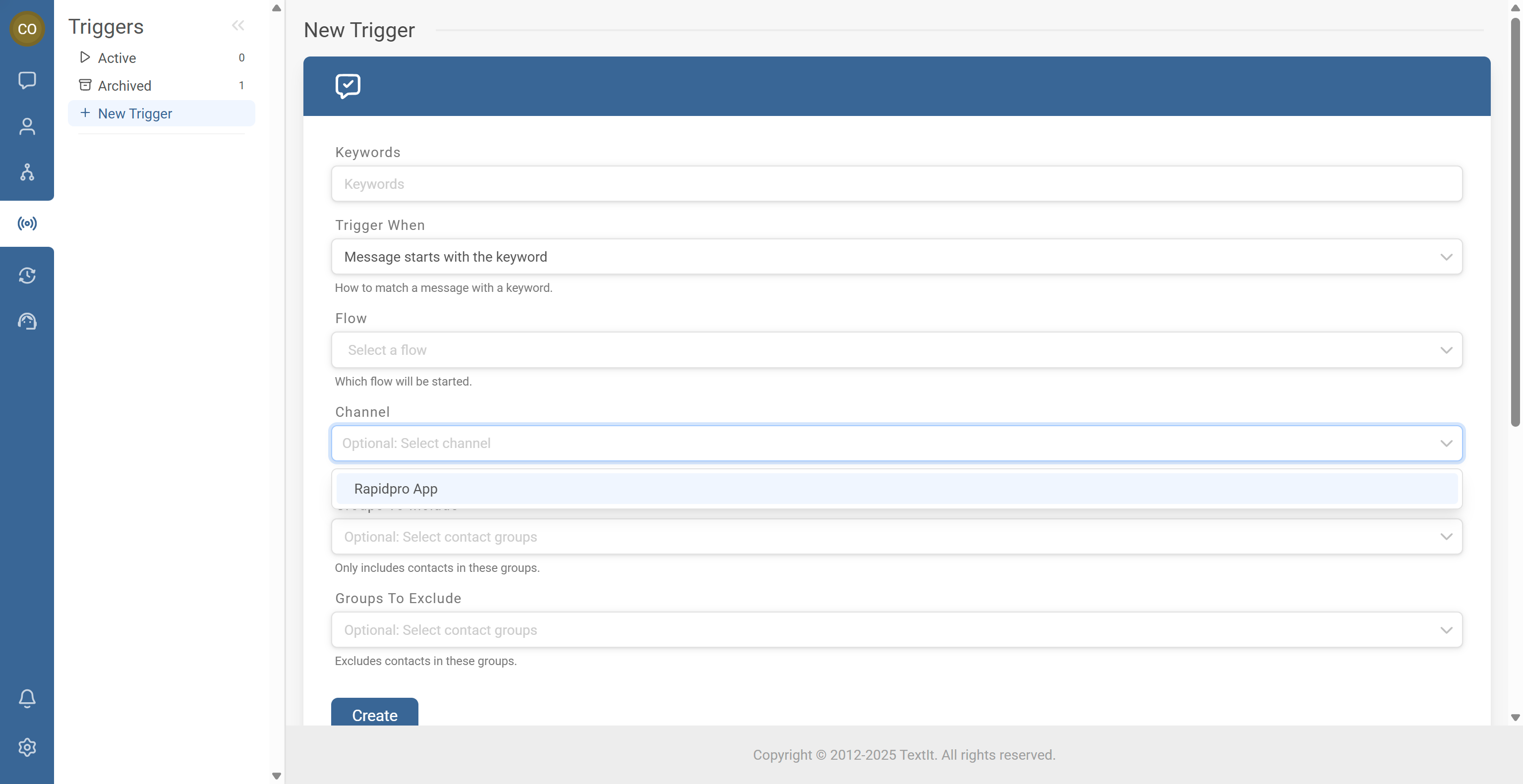Navigate to the Flows section
1523x784 pixels.
pyautogui.click(x=27, y=172)
